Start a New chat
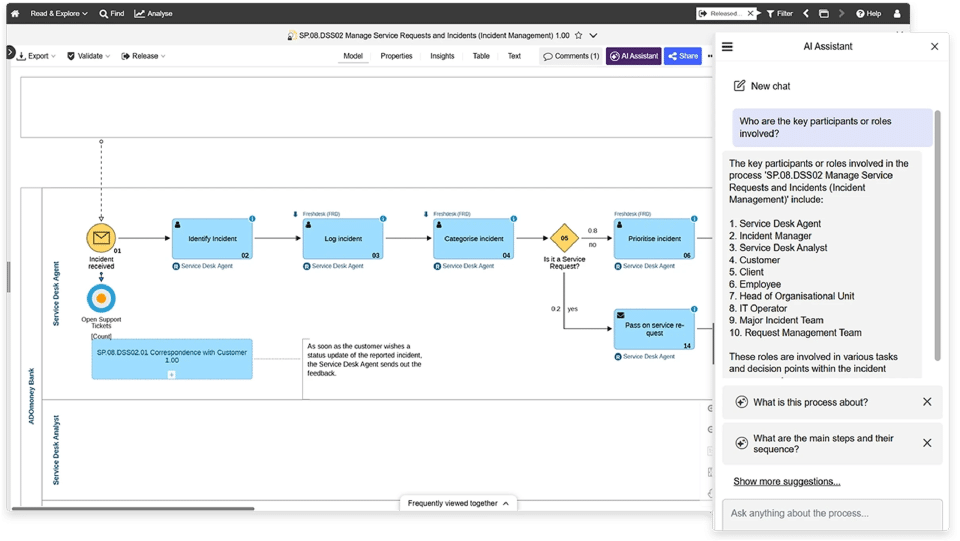Viewport: 960px width, 541px height. pyautogui.click(x=762, y=86)
